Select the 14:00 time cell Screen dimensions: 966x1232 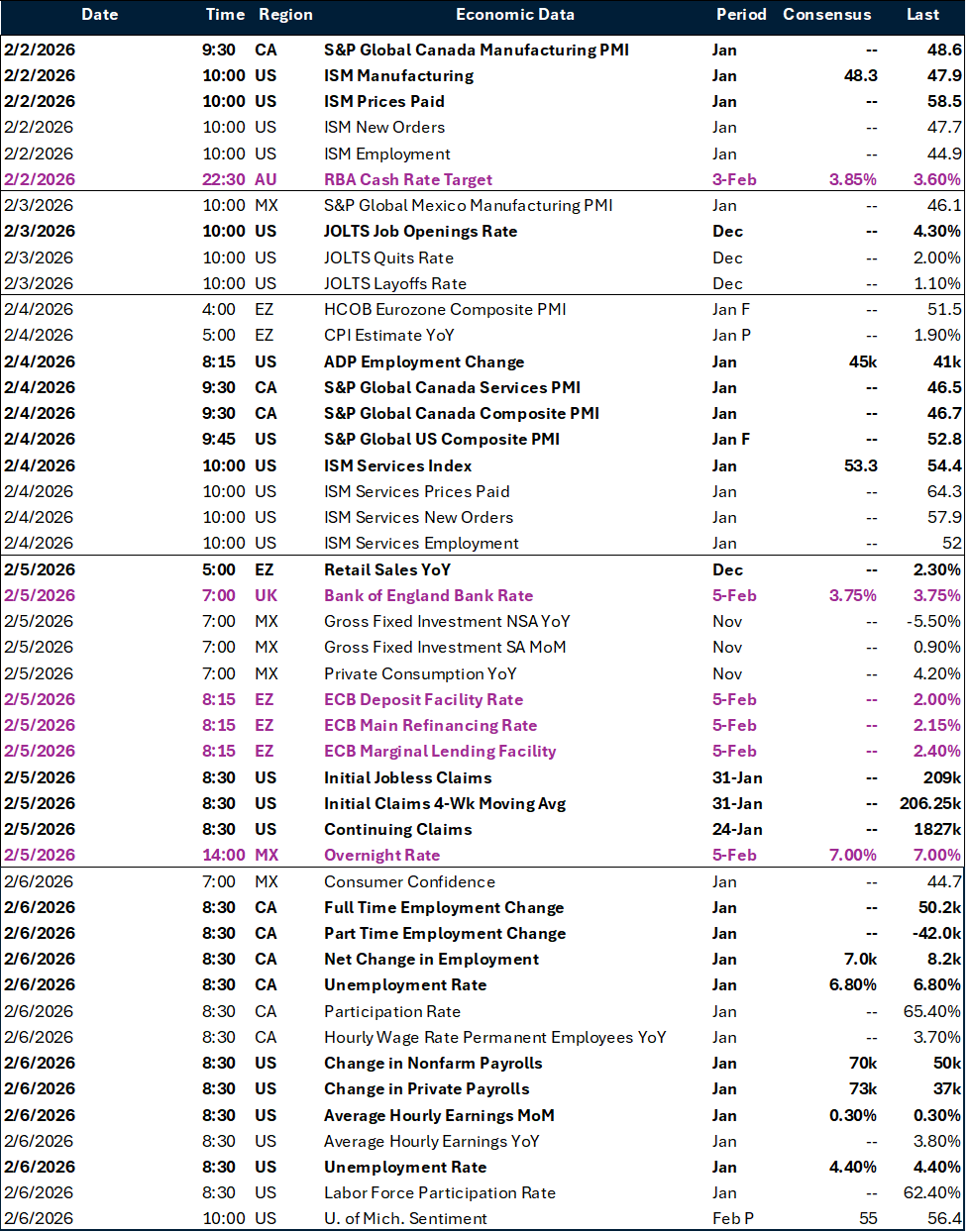pos(224,855)
